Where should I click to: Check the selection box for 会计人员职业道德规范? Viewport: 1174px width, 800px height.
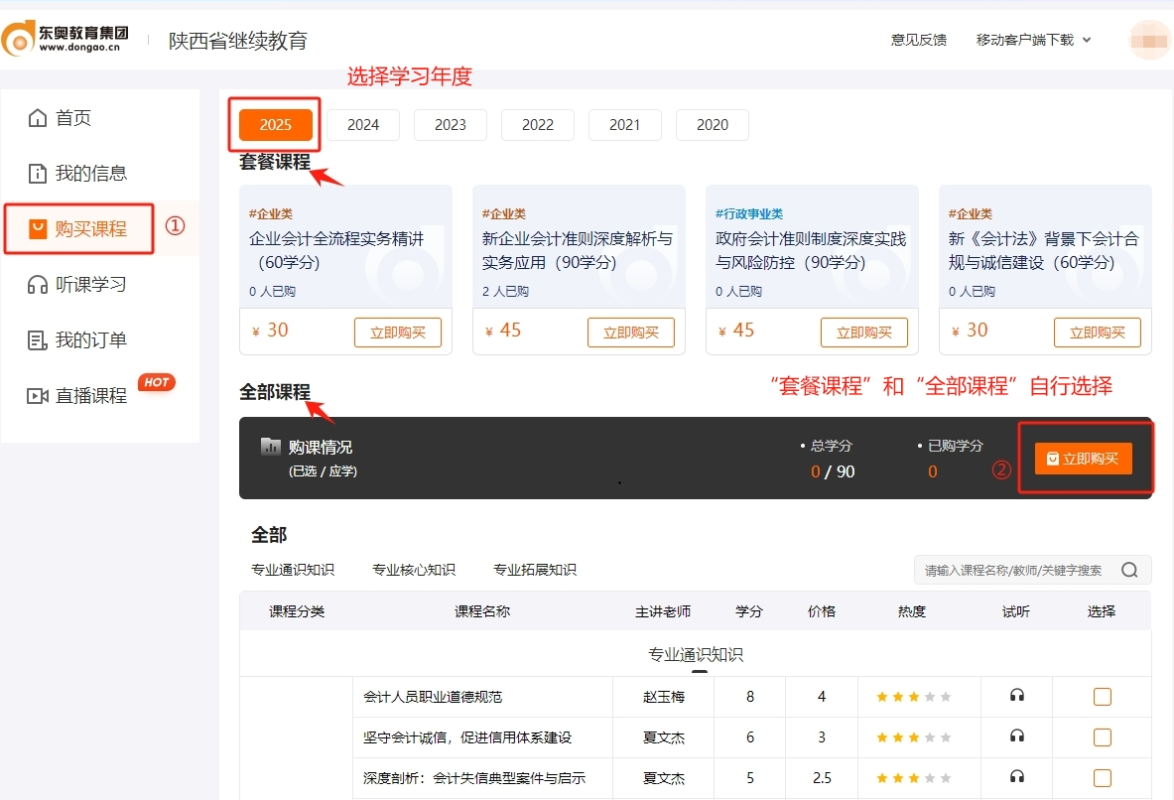[1102, 696]
